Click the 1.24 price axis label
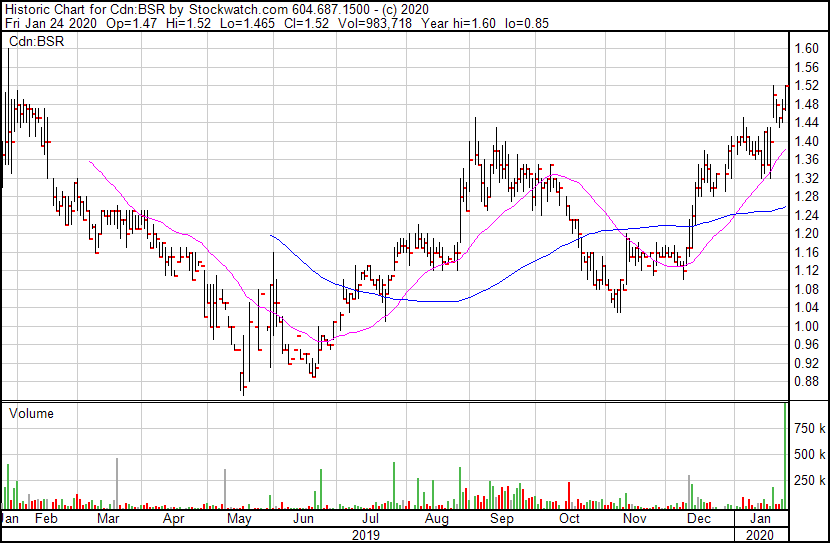This screenshot has width=830, height=543. click(807, 215)
